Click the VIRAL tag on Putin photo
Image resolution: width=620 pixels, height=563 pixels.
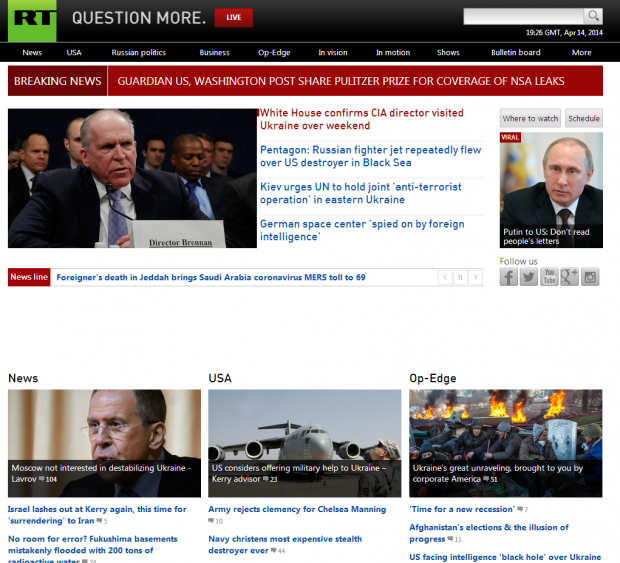click(510, 137)
